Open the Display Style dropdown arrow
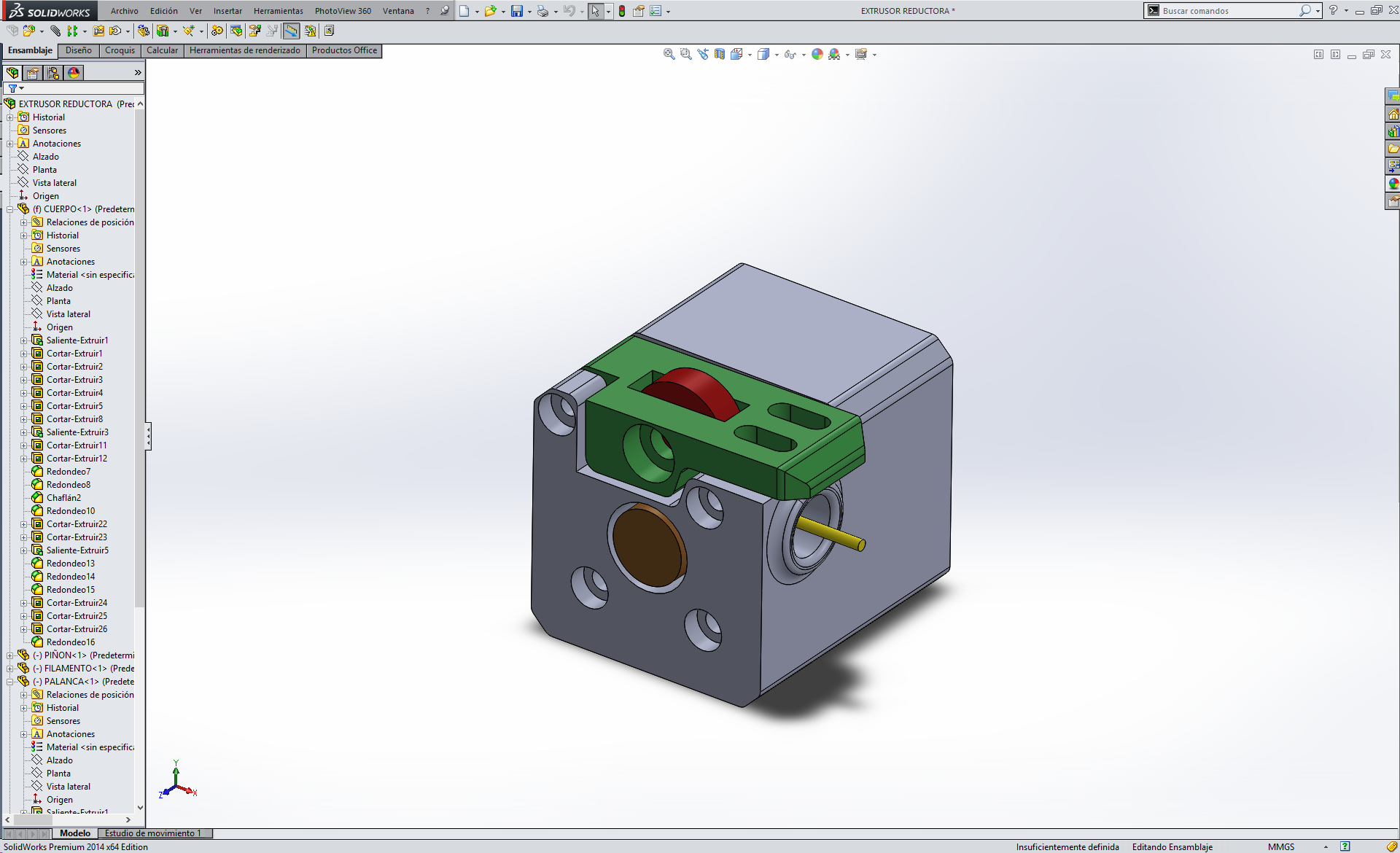 pos(777,55)
